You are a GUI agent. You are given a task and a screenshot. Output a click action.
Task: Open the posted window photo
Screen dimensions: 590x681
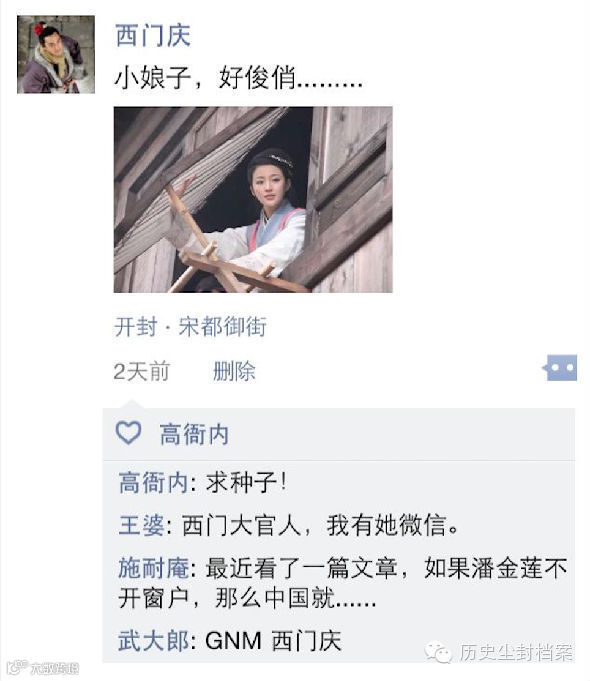click(x=253, y=199)
